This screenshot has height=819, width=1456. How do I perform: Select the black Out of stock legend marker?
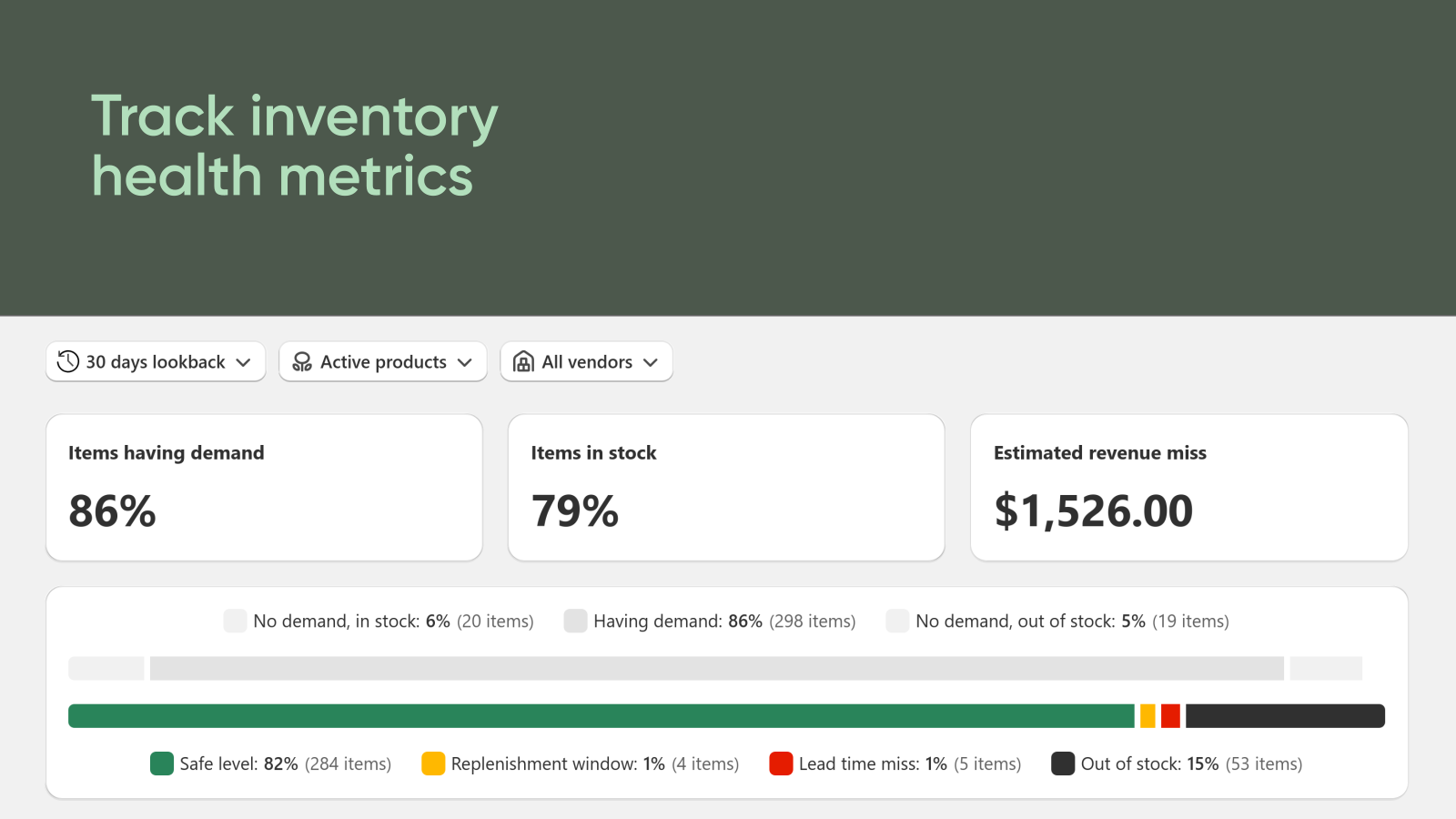coord(1062,763)
